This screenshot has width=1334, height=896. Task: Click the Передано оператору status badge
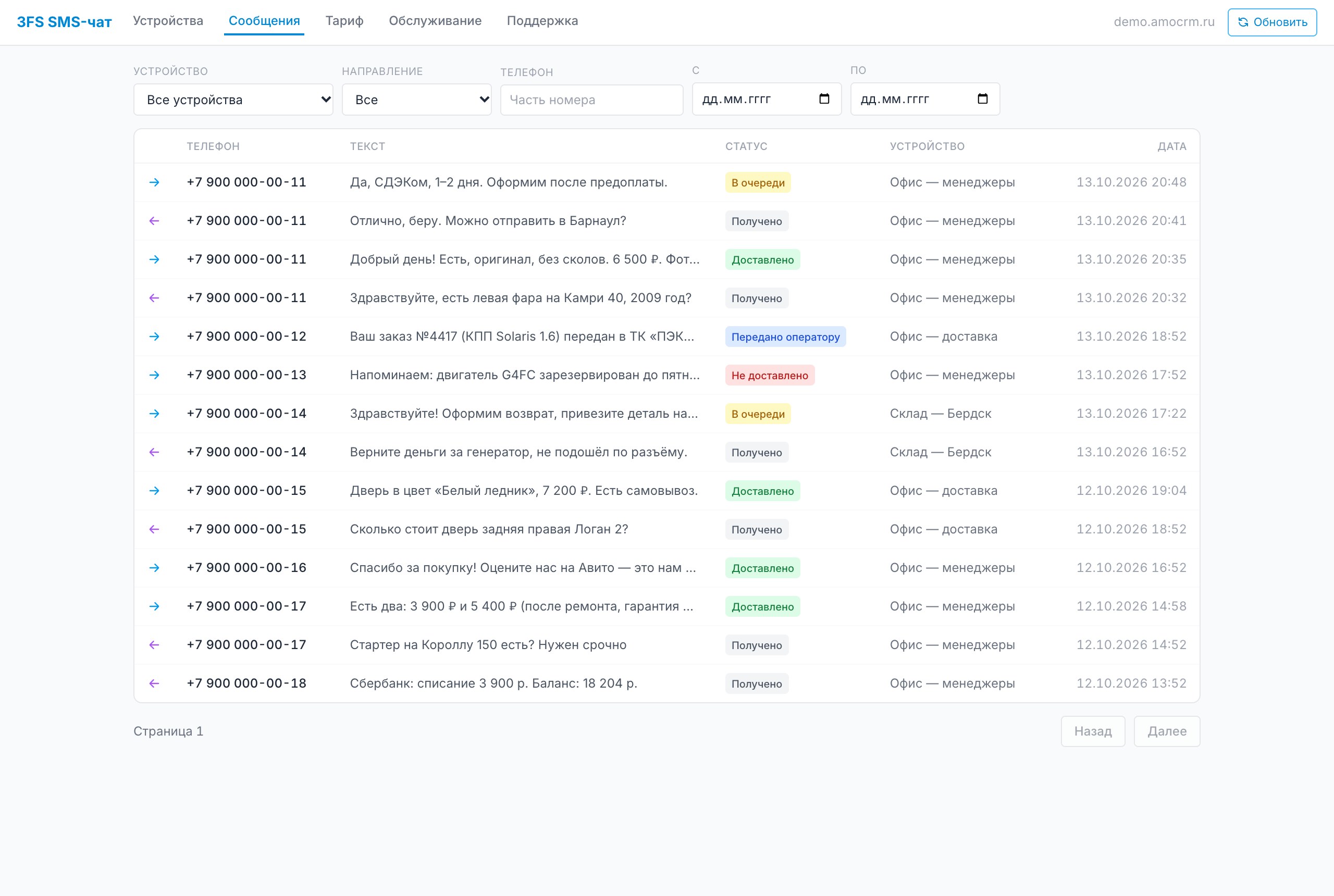(785, 337)
